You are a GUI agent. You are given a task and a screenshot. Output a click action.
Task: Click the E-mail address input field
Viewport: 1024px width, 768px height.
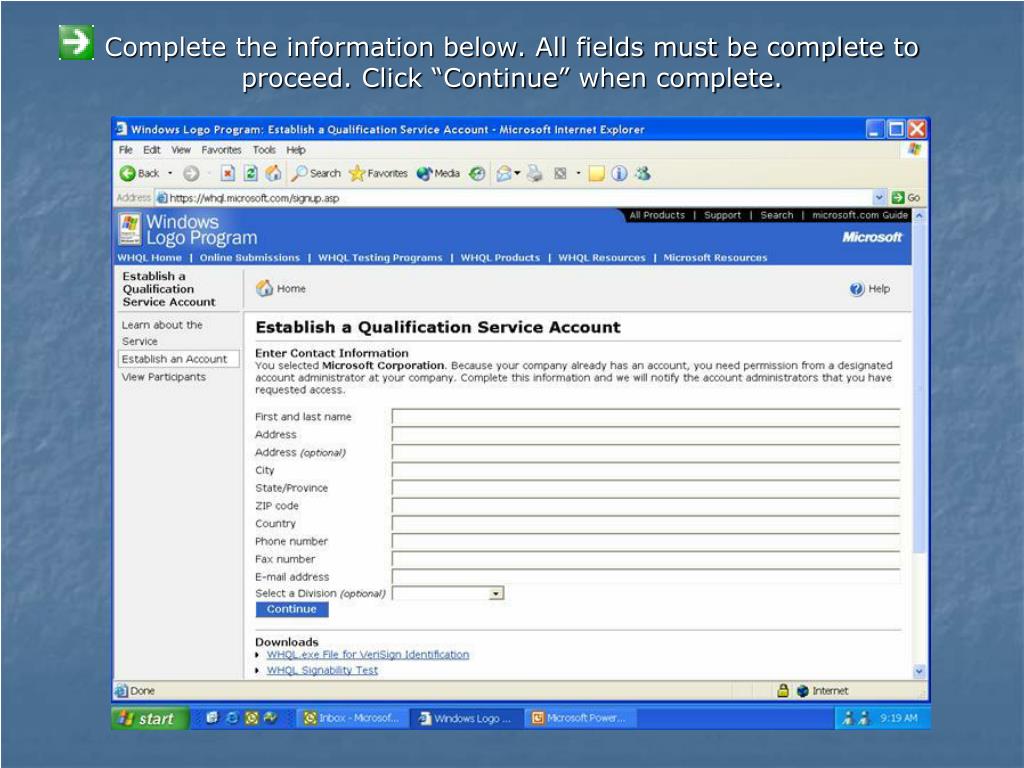646,577
